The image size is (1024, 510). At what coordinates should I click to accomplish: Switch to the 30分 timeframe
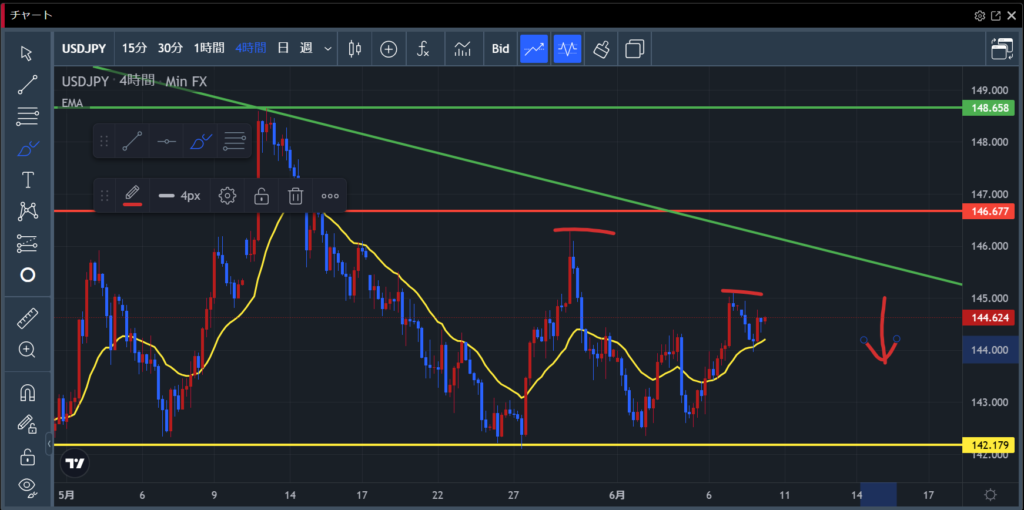tap(170, 48)
